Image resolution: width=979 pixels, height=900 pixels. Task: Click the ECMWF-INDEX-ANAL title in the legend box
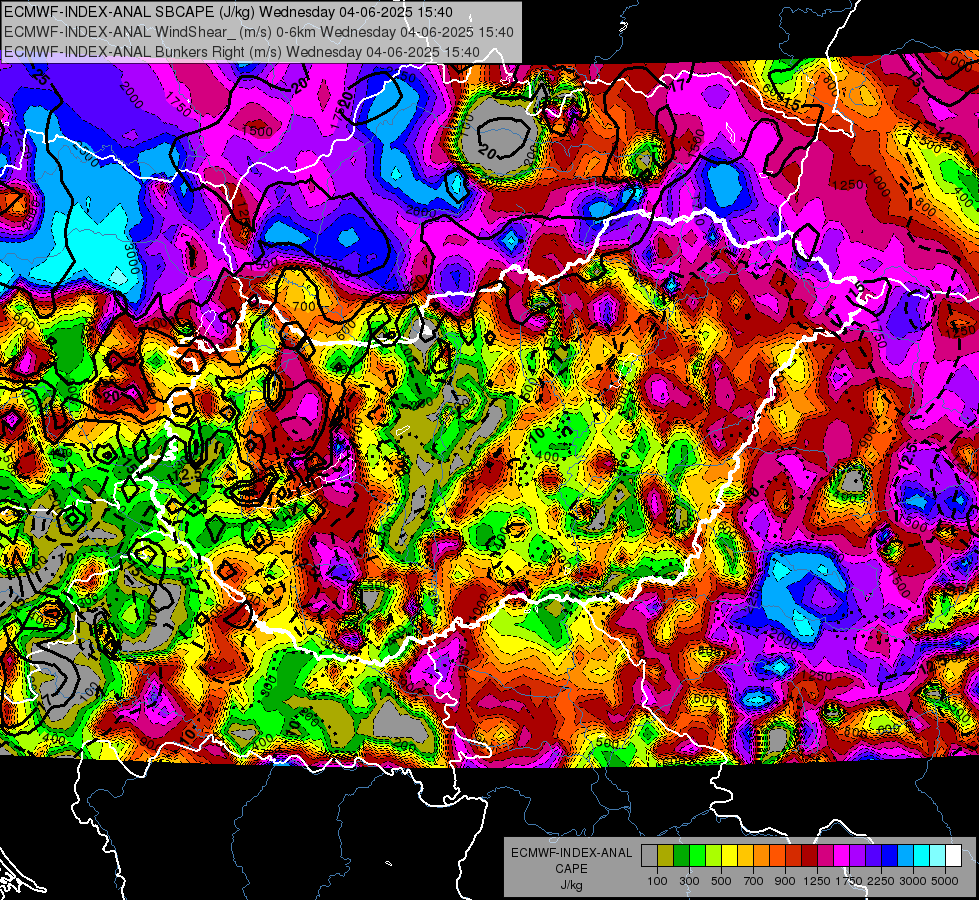pyautogui.click(x=572, y=853)
